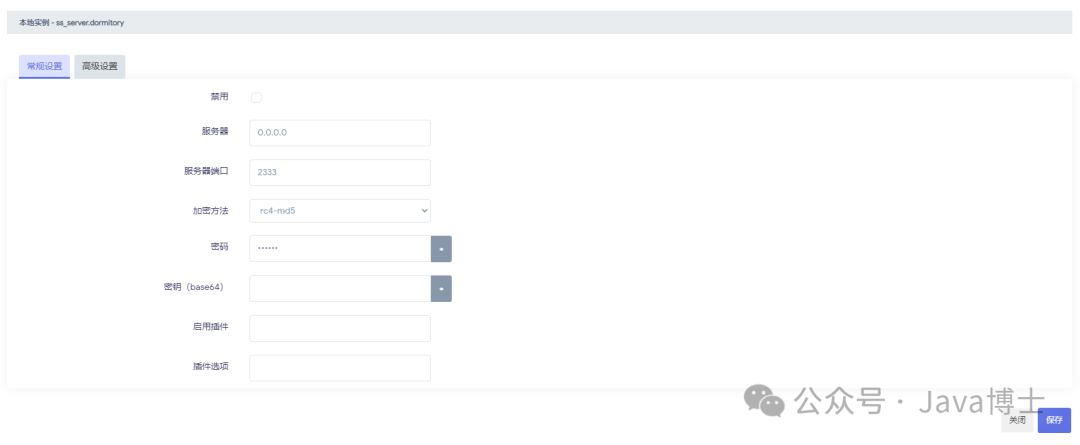Click the 禁用 label text
Image resolution: width=1080 pixels, height=445 pixels.
pyautogui.click(x=219, y=97)
